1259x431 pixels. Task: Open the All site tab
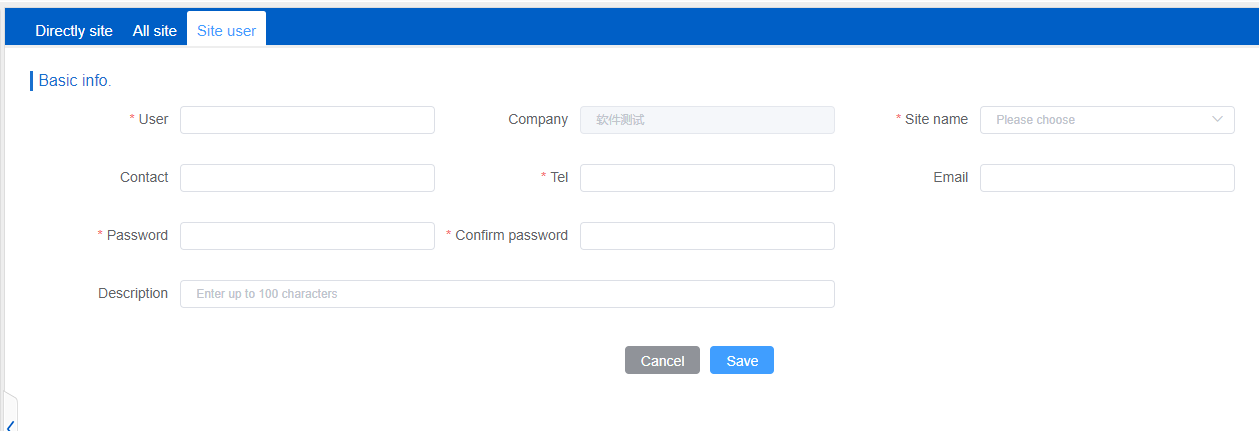(x=155, y=31)
